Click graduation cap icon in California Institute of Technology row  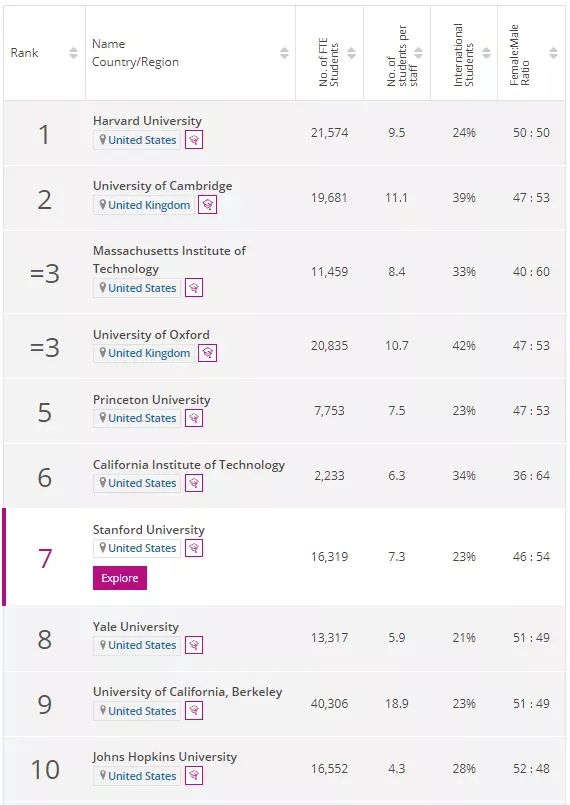[x=194, y=483]
